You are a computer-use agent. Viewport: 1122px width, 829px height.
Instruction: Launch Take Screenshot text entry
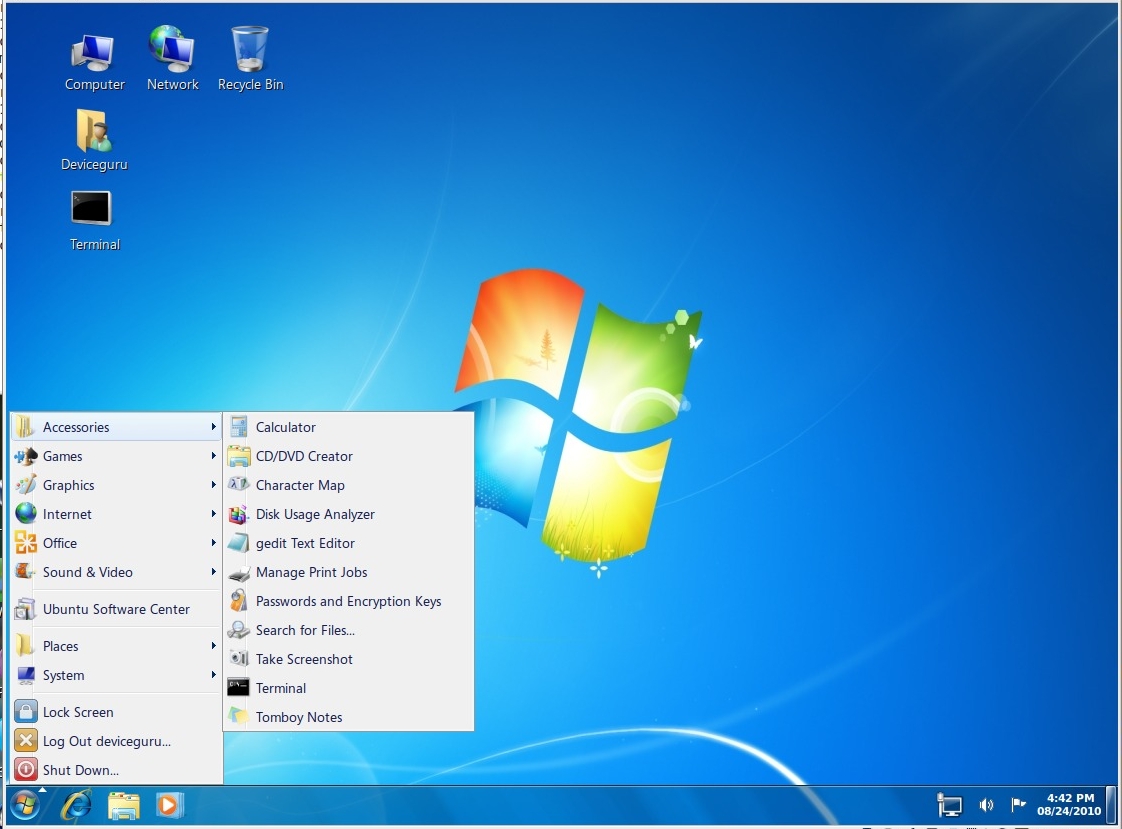(304, 659)
